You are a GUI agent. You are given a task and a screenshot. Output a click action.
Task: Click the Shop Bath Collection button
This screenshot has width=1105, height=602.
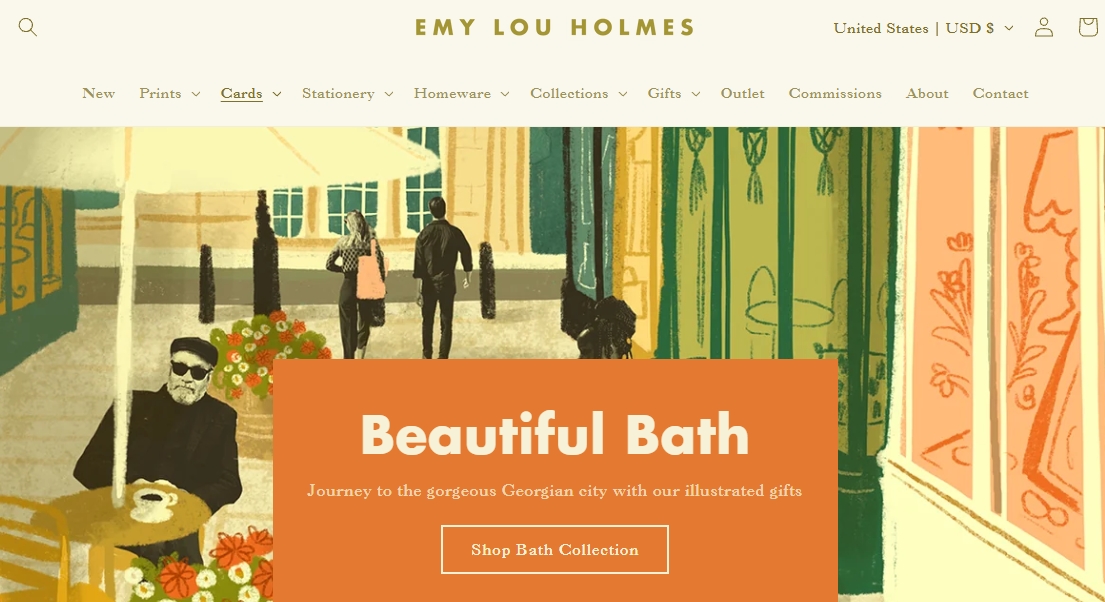(x=555, y=550)
